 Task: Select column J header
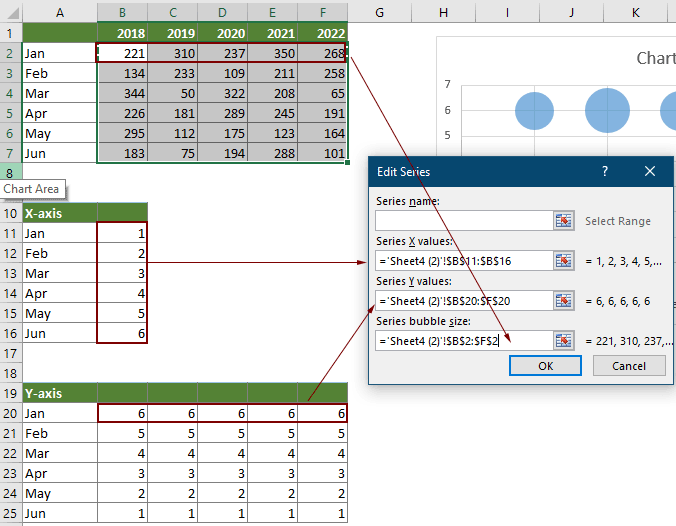click(571, 13)
